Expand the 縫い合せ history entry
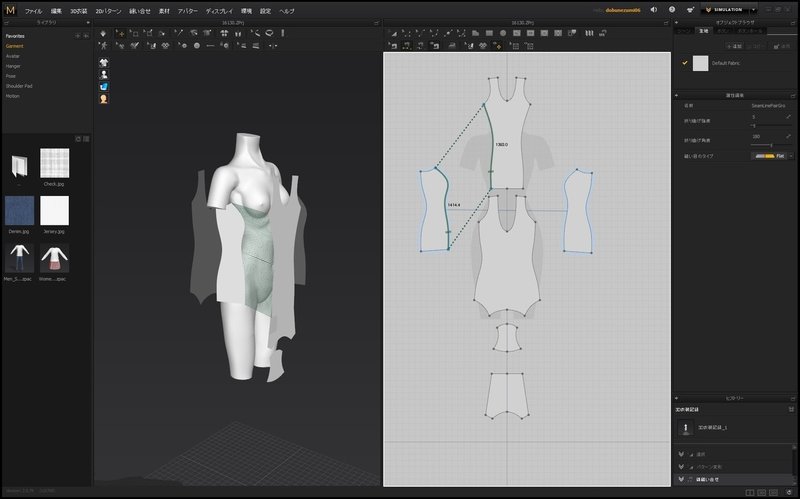This screenshot has width=800, height=499. (681, 480)
